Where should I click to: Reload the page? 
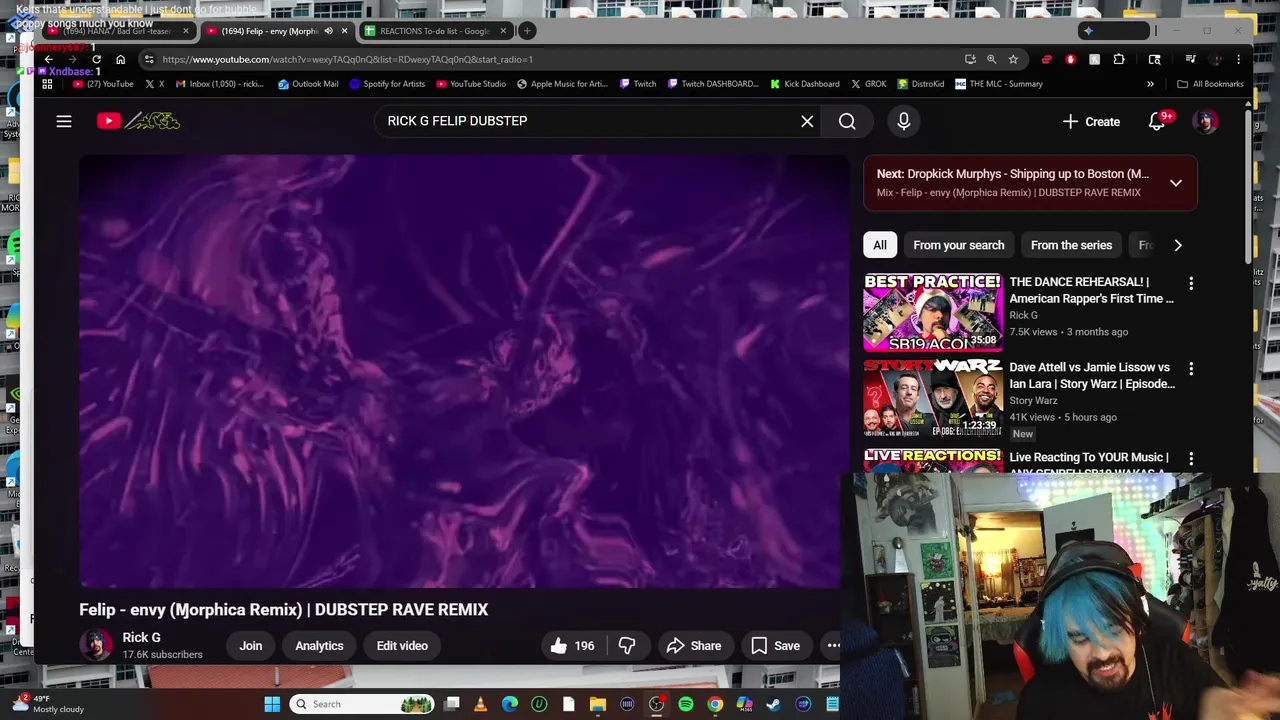[x=96, y=59]
